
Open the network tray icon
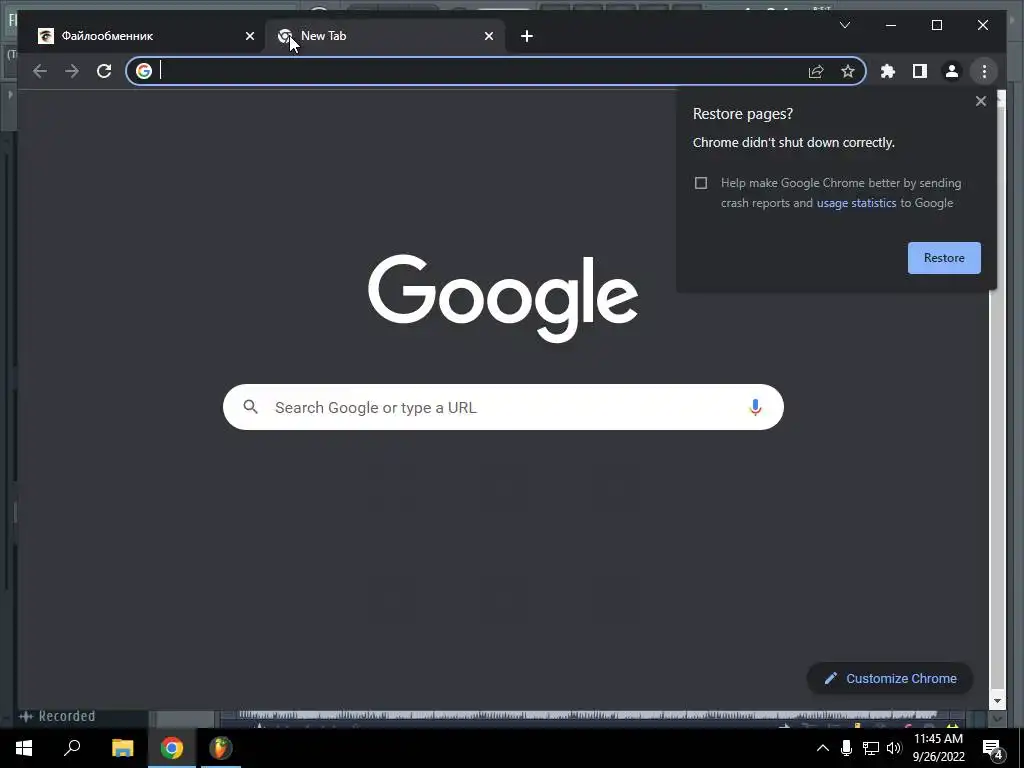pos(871,748)
